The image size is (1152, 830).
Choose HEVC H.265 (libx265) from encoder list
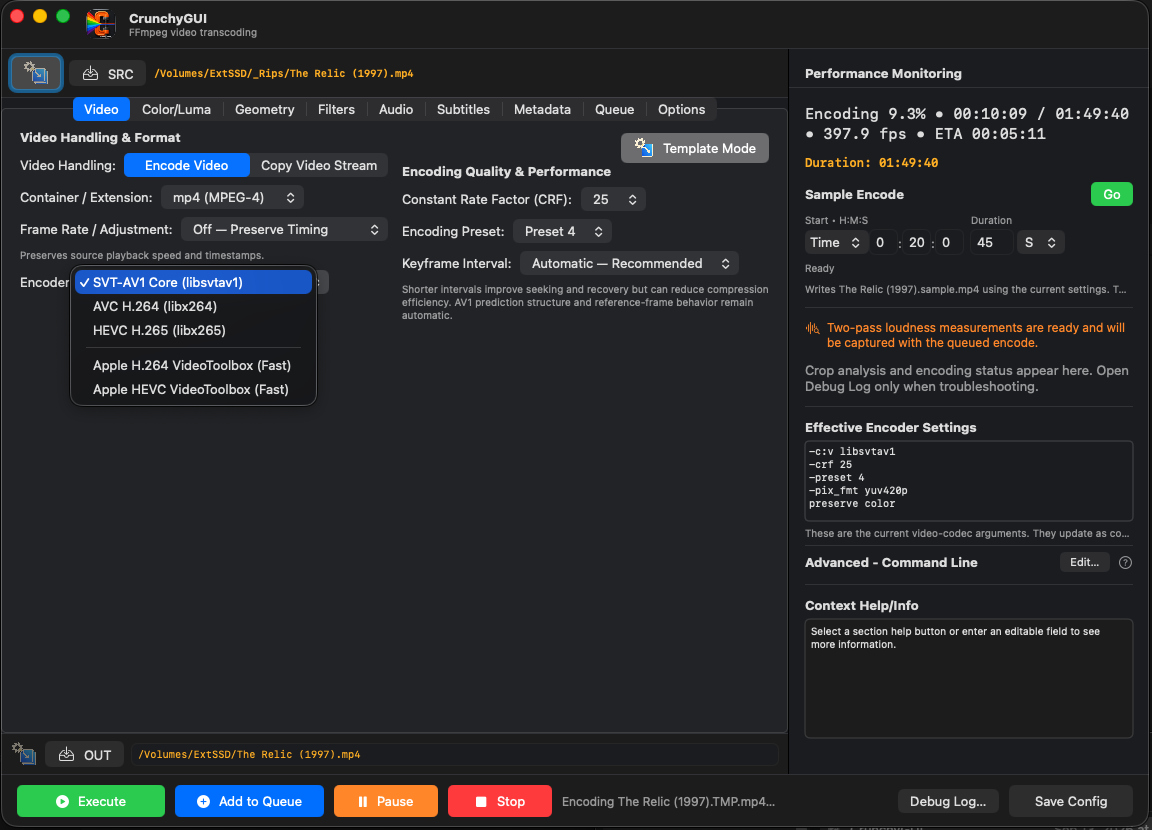click(x=159, y=331)
